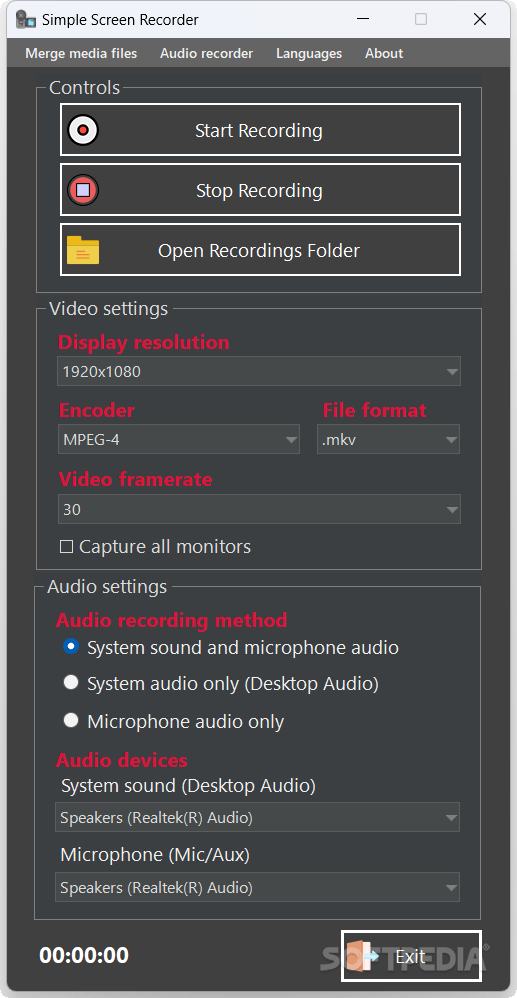Click the Audio devices heading
The height and width of the screenshot is (998, 517).
coord(122,759)
